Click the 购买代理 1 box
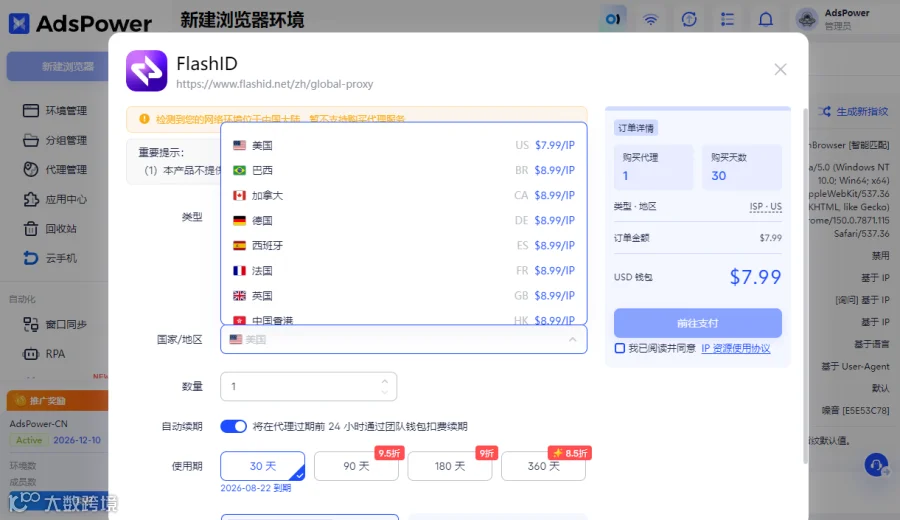The width and height of the screenshot is (900, 520). pos(653,167)
